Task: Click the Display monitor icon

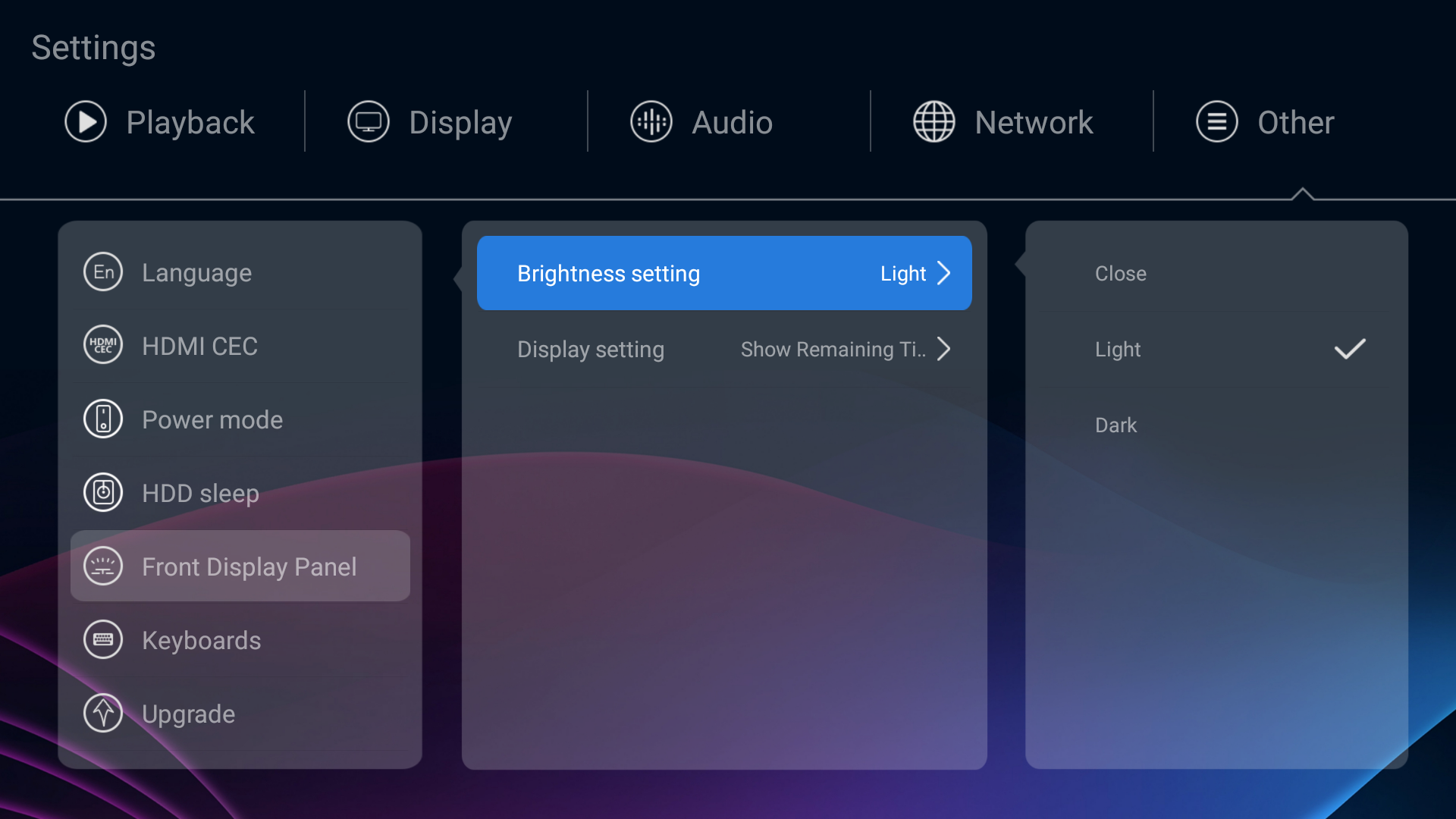Action: 369,122
